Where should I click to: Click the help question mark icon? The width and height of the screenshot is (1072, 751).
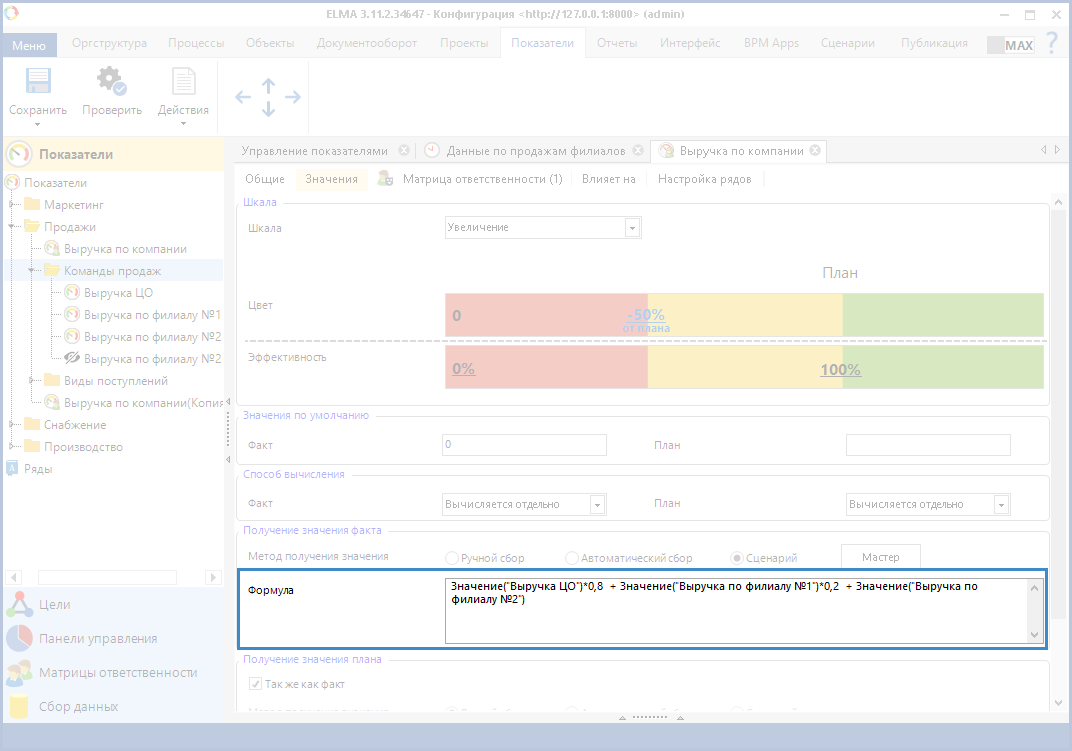click(1051, 43)
